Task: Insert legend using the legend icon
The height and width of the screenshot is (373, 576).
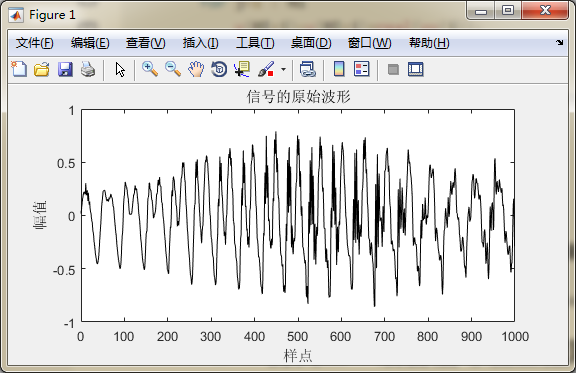Action: tap(362, 69)
